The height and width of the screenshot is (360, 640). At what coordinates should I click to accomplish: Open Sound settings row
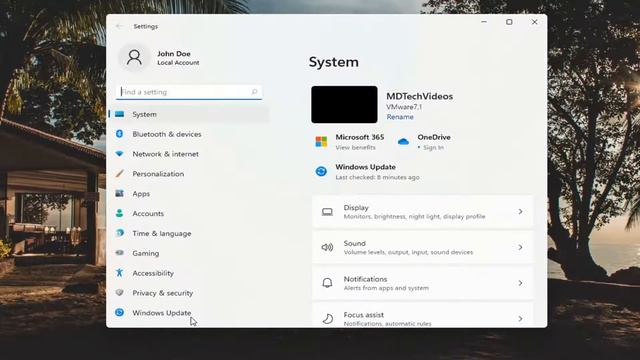click(x=422, y=247)
